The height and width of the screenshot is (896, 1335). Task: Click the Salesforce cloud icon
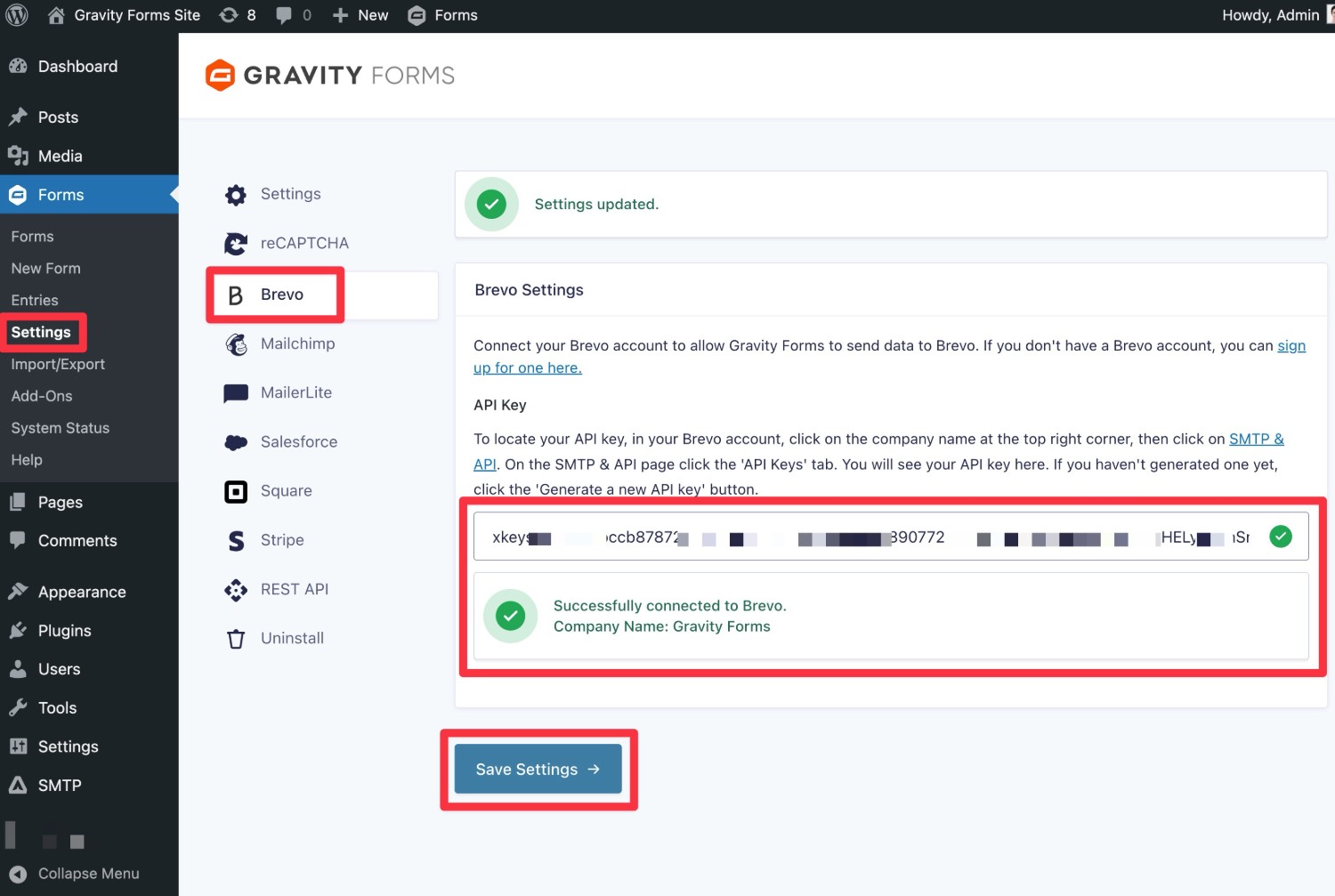[x=236, y=442]
